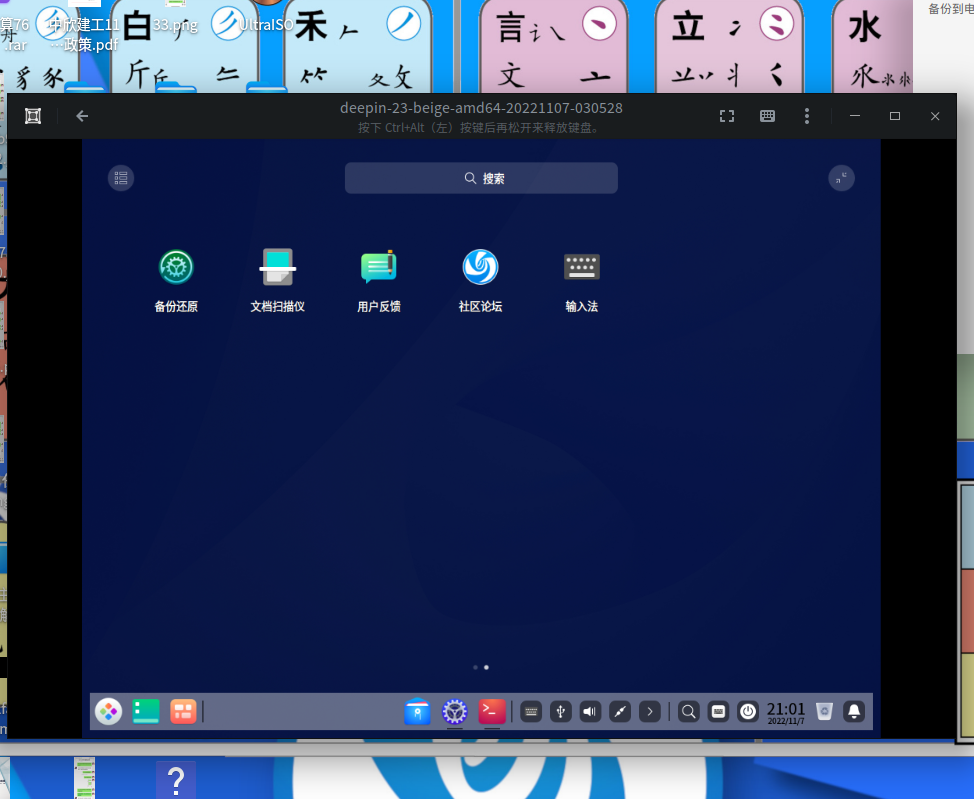Mute the volume icon in the dock tray

tap(589, 711)
